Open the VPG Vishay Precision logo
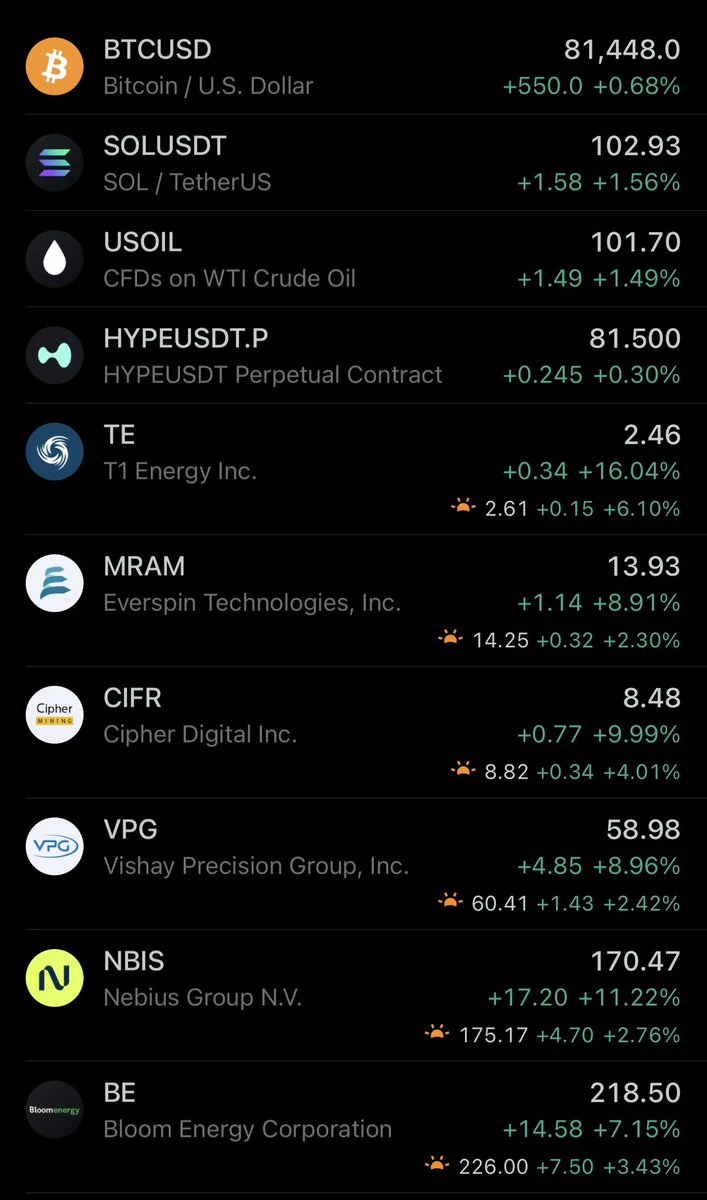Viewport: 707px width, 1200px height. coord(54,846)
